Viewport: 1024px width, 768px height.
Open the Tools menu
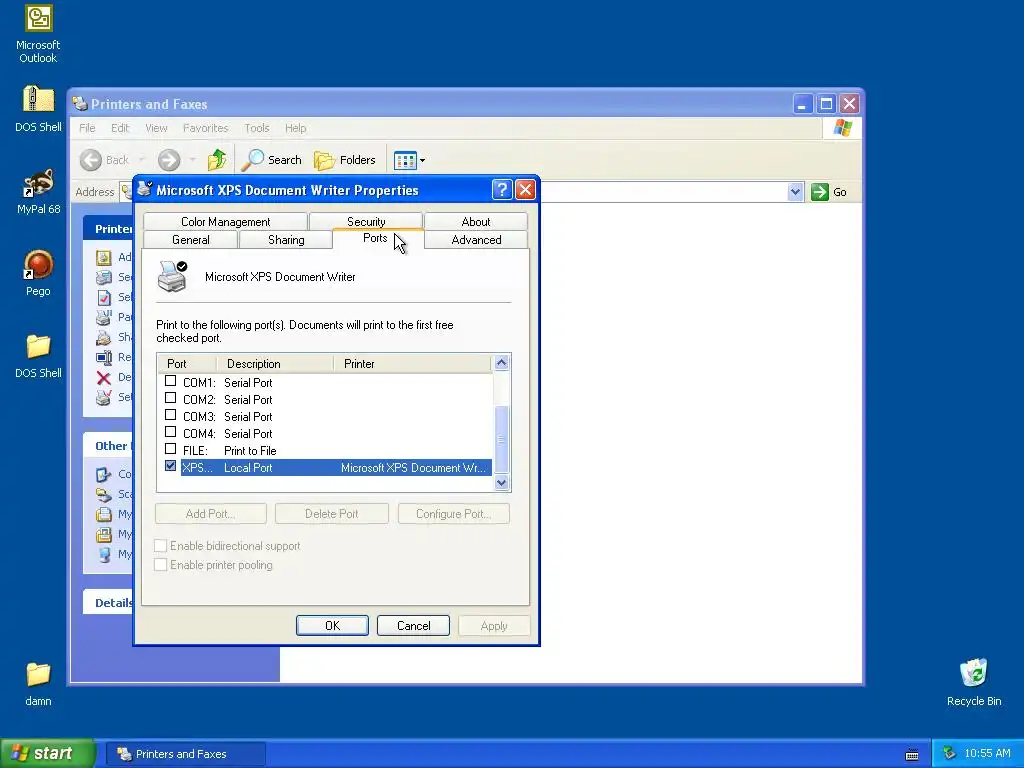pyautogui.click(x=257, y=128)
